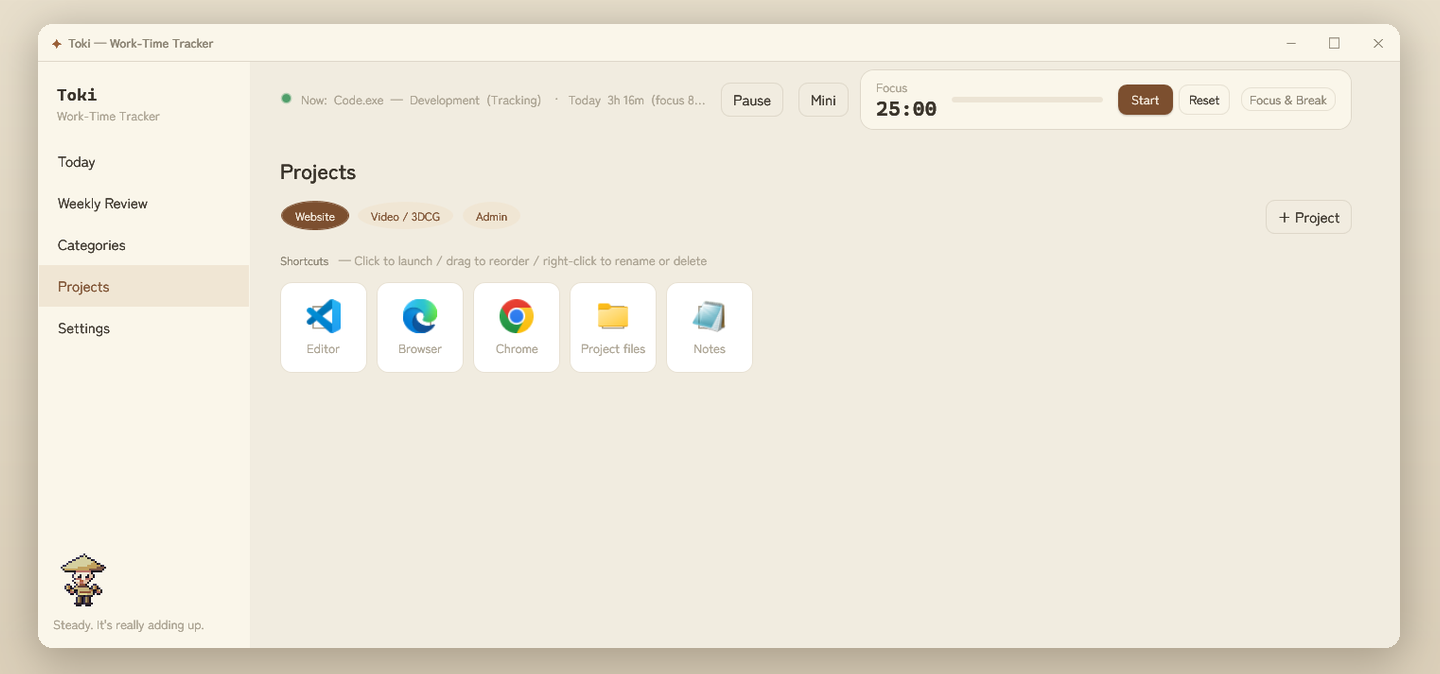Minimize the Toki window

(1291, 44)
